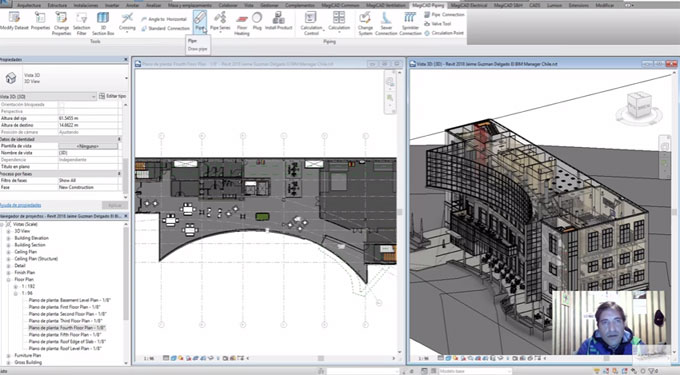Select the Roof Edge of Slab view
The height and width of the screenshot is (375, 680).
pos(67,342)
